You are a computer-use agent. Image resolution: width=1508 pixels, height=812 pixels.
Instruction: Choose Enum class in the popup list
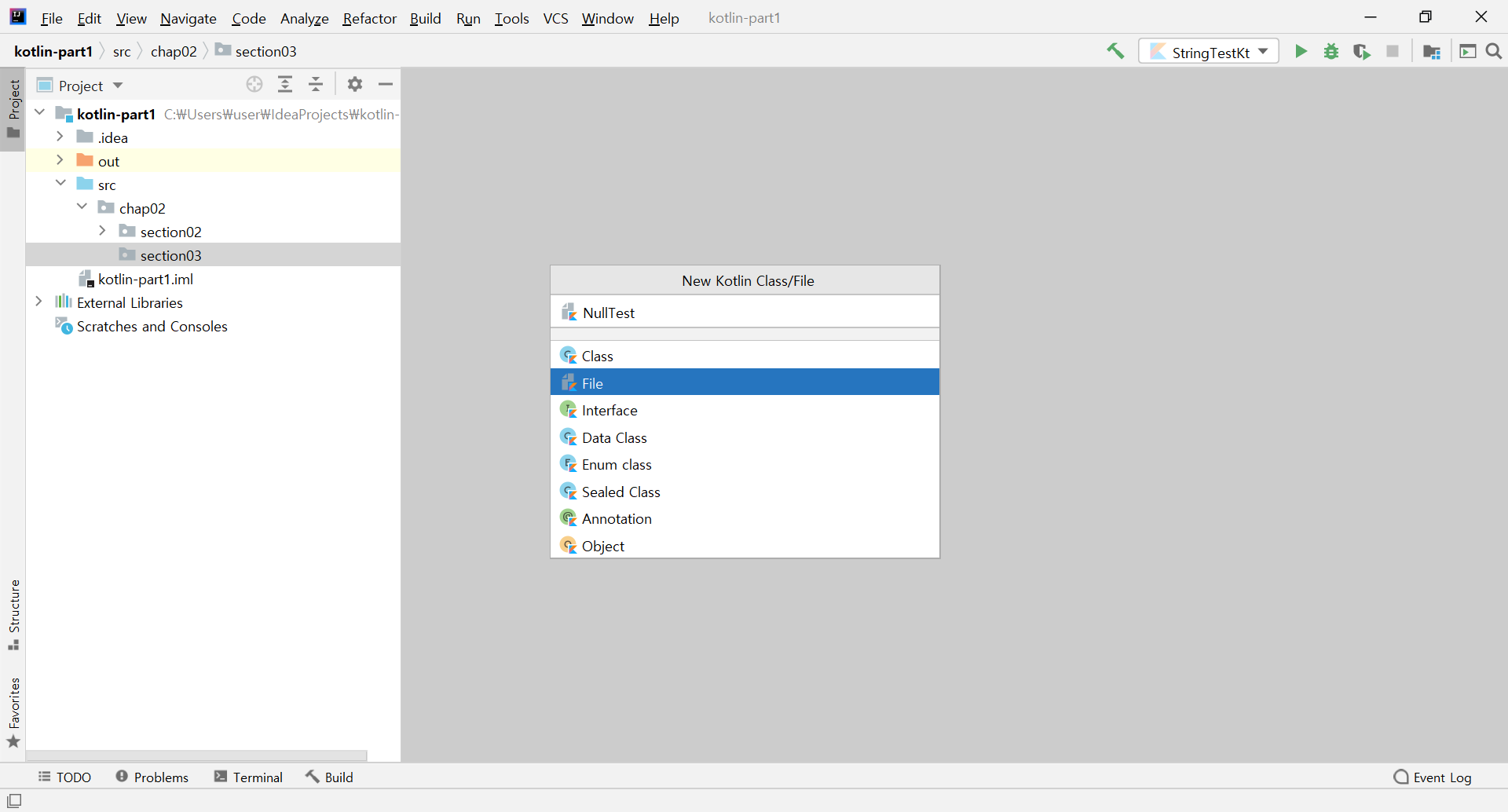(x=745, y=464)
